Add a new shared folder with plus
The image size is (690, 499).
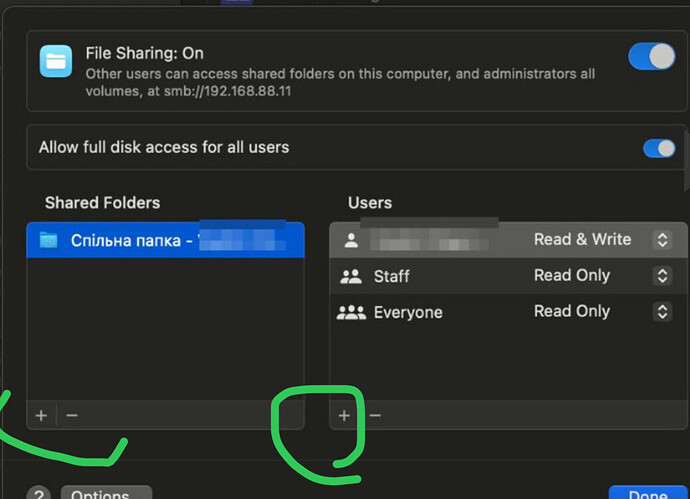[41, 415]
